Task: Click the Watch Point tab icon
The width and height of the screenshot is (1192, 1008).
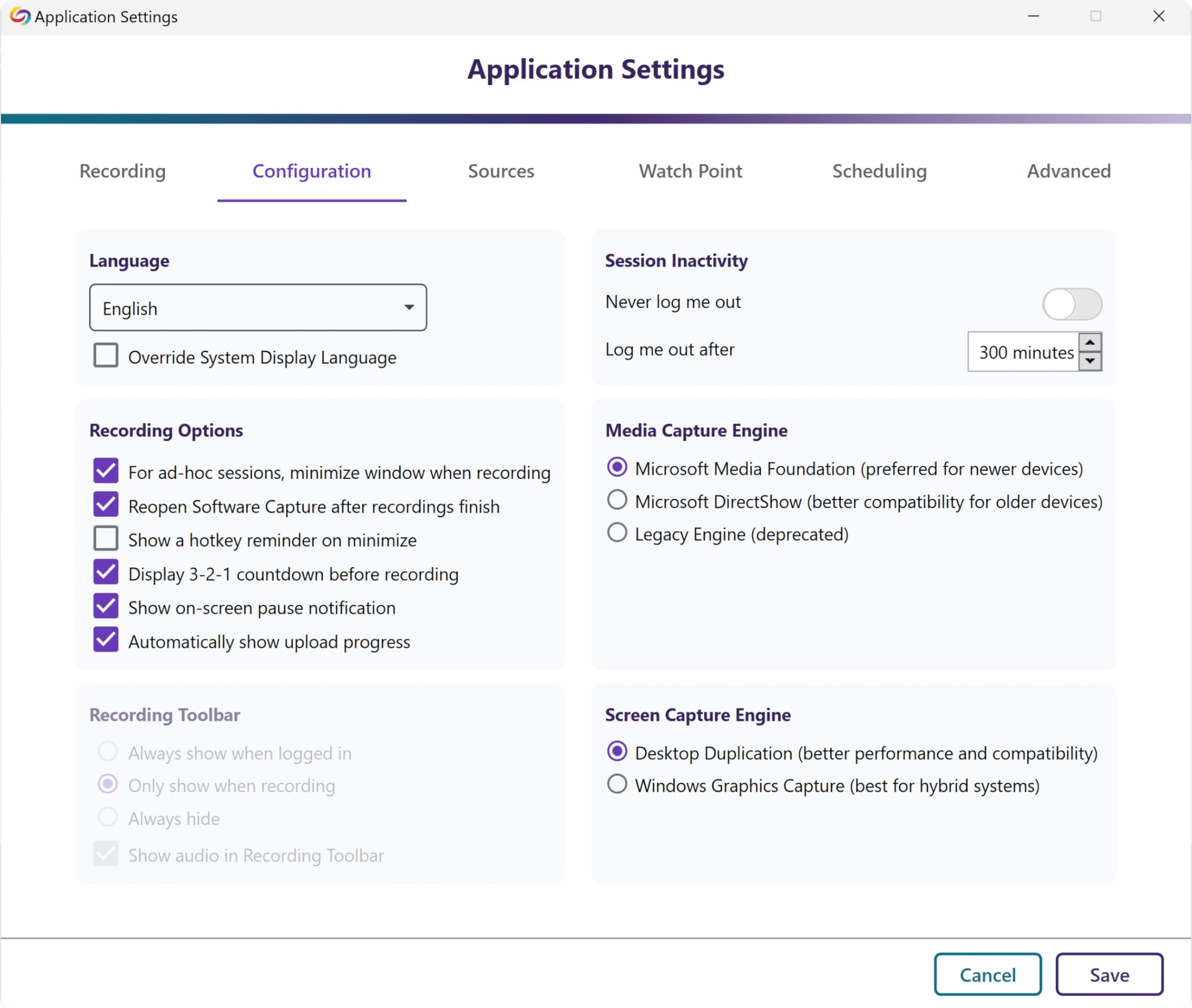Action: (690, 170)
